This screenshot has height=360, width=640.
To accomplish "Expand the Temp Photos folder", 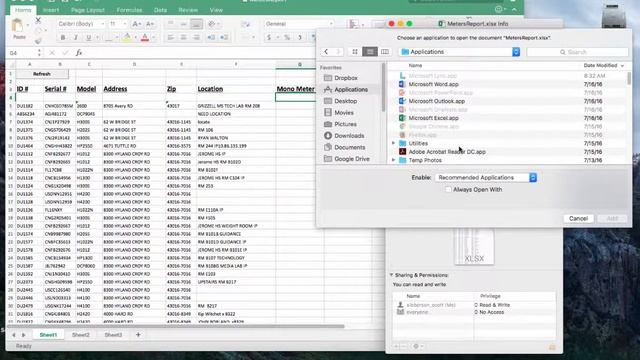I will tap(393, 160).
